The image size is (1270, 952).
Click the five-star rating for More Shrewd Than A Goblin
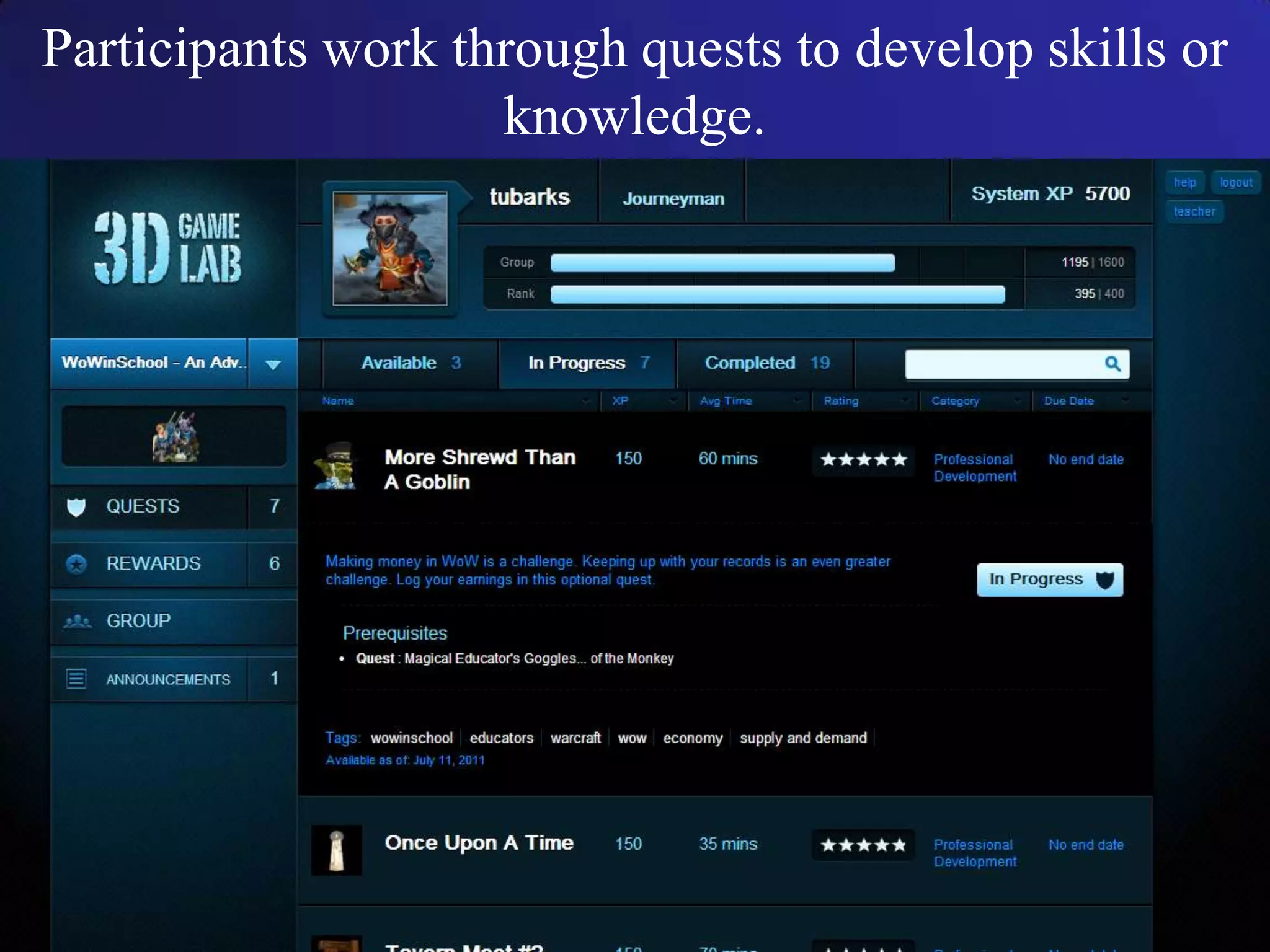pyautogui.click(x=863, y=460)
